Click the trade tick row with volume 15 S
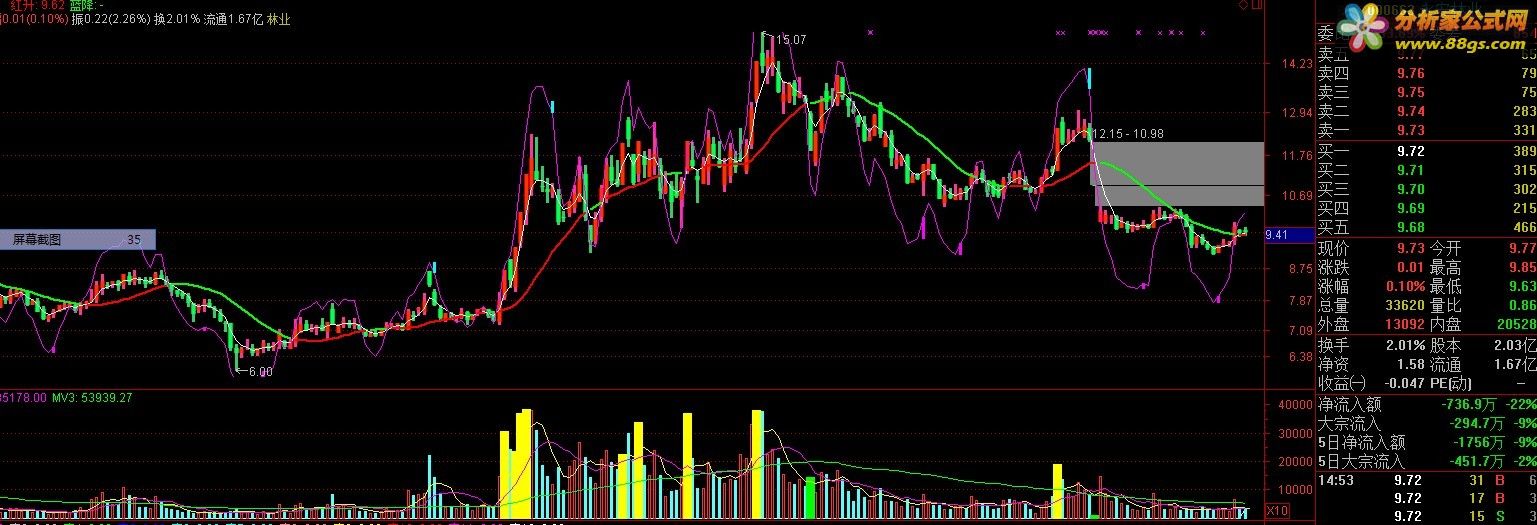This screenshot has height=525, width=1537. [1426, 516]
